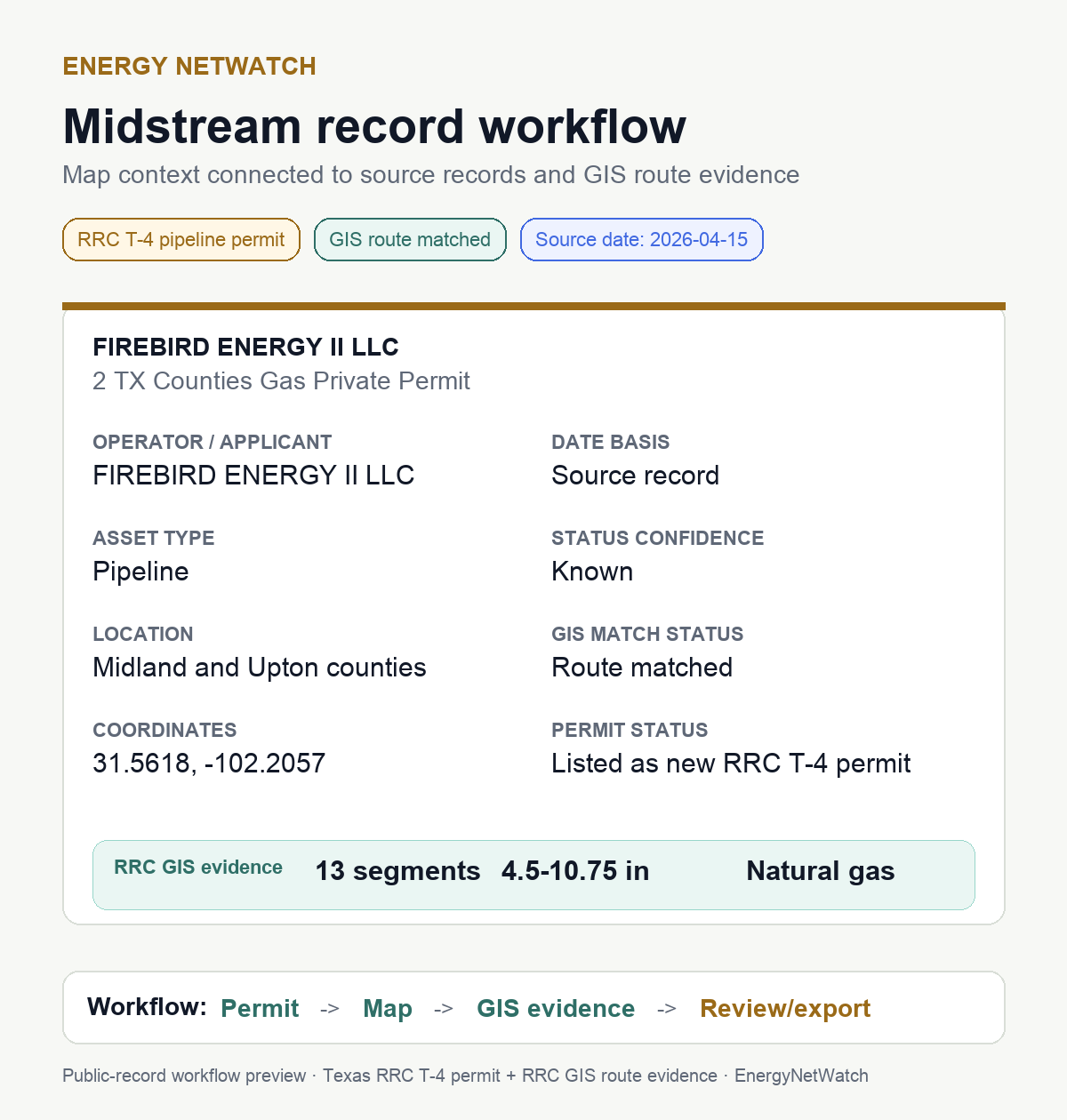This screenshot has width=1067, height=1120.
Task: Click the GIS route matched badge
Action: (410, 240)
